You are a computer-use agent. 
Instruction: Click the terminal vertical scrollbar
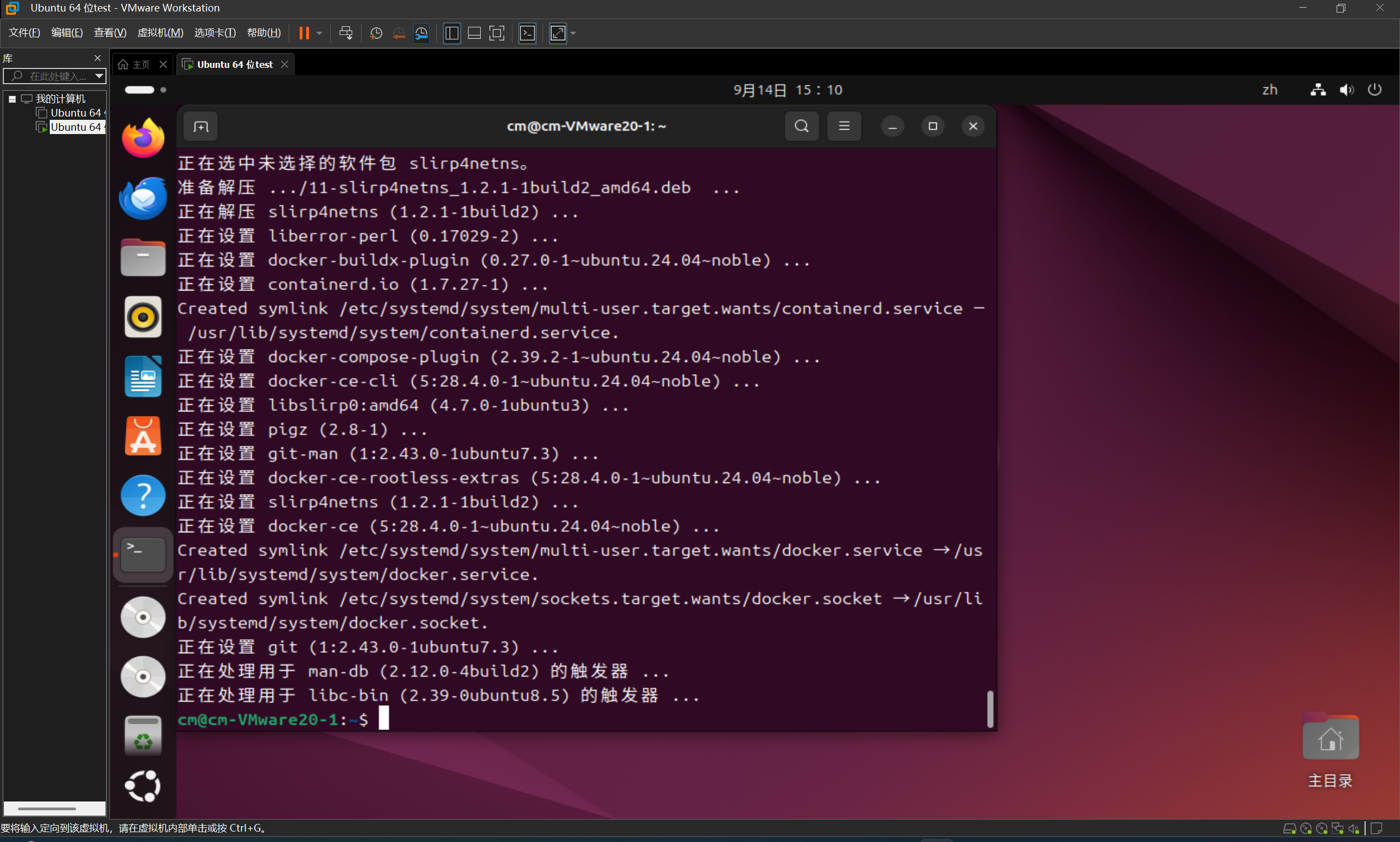tap(990, 708)
